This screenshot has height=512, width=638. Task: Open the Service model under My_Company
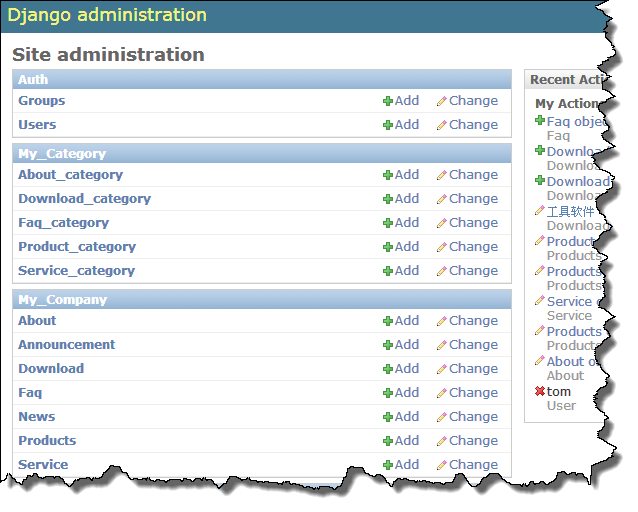point(43,465)
